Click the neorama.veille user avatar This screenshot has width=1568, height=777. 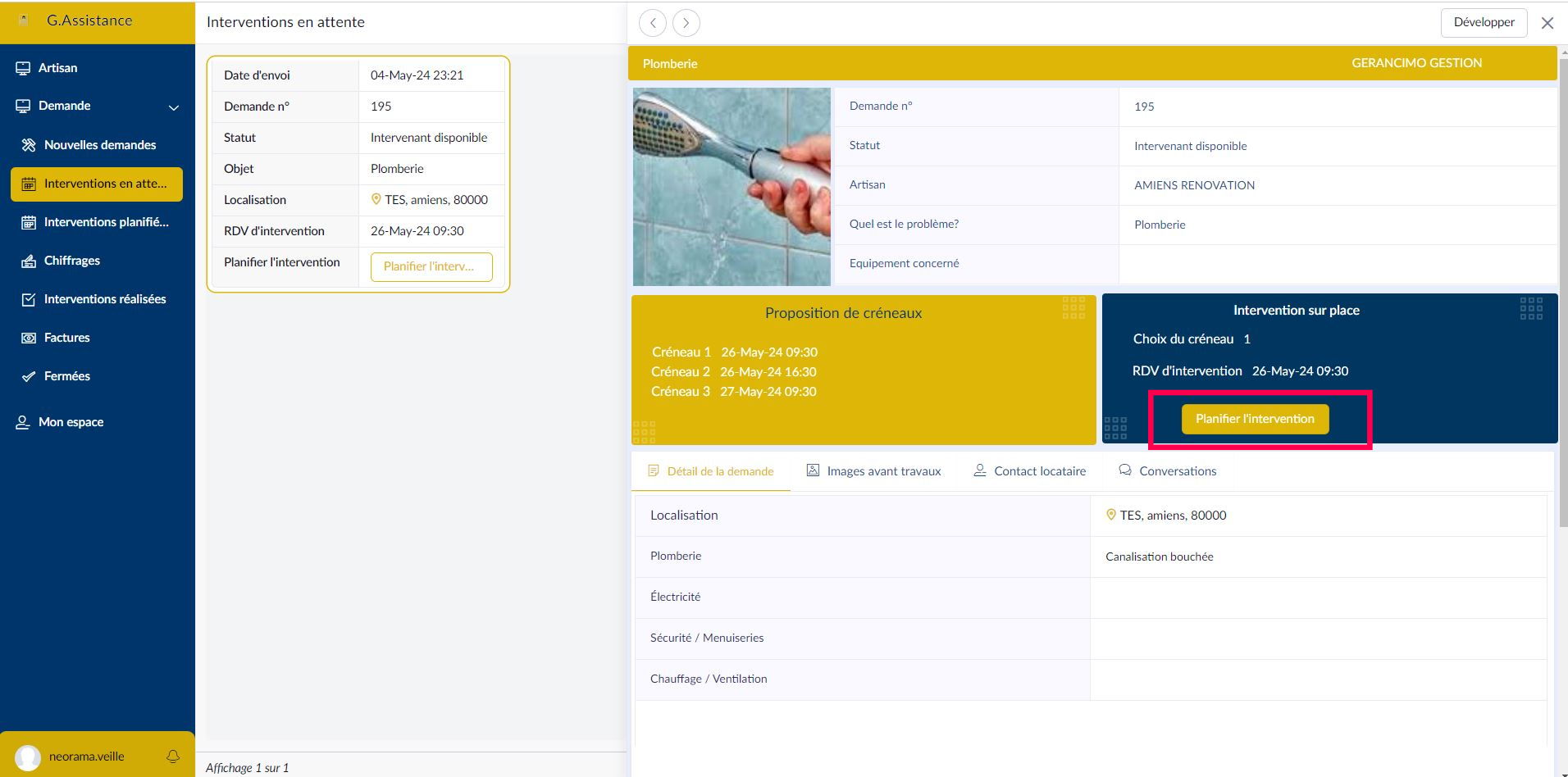28,757
